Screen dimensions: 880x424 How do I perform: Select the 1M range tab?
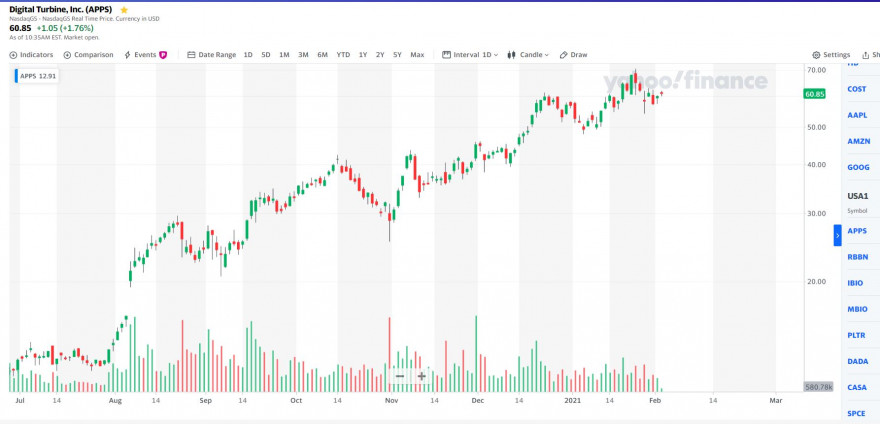[x=285, y=54]
